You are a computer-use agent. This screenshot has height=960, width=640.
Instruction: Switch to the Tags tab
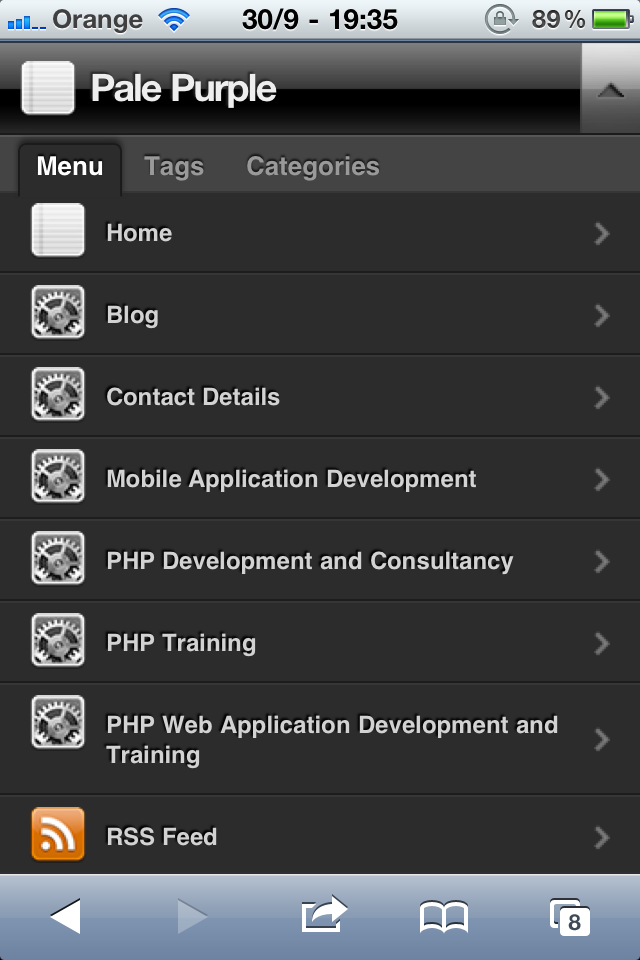coord(174,167)
